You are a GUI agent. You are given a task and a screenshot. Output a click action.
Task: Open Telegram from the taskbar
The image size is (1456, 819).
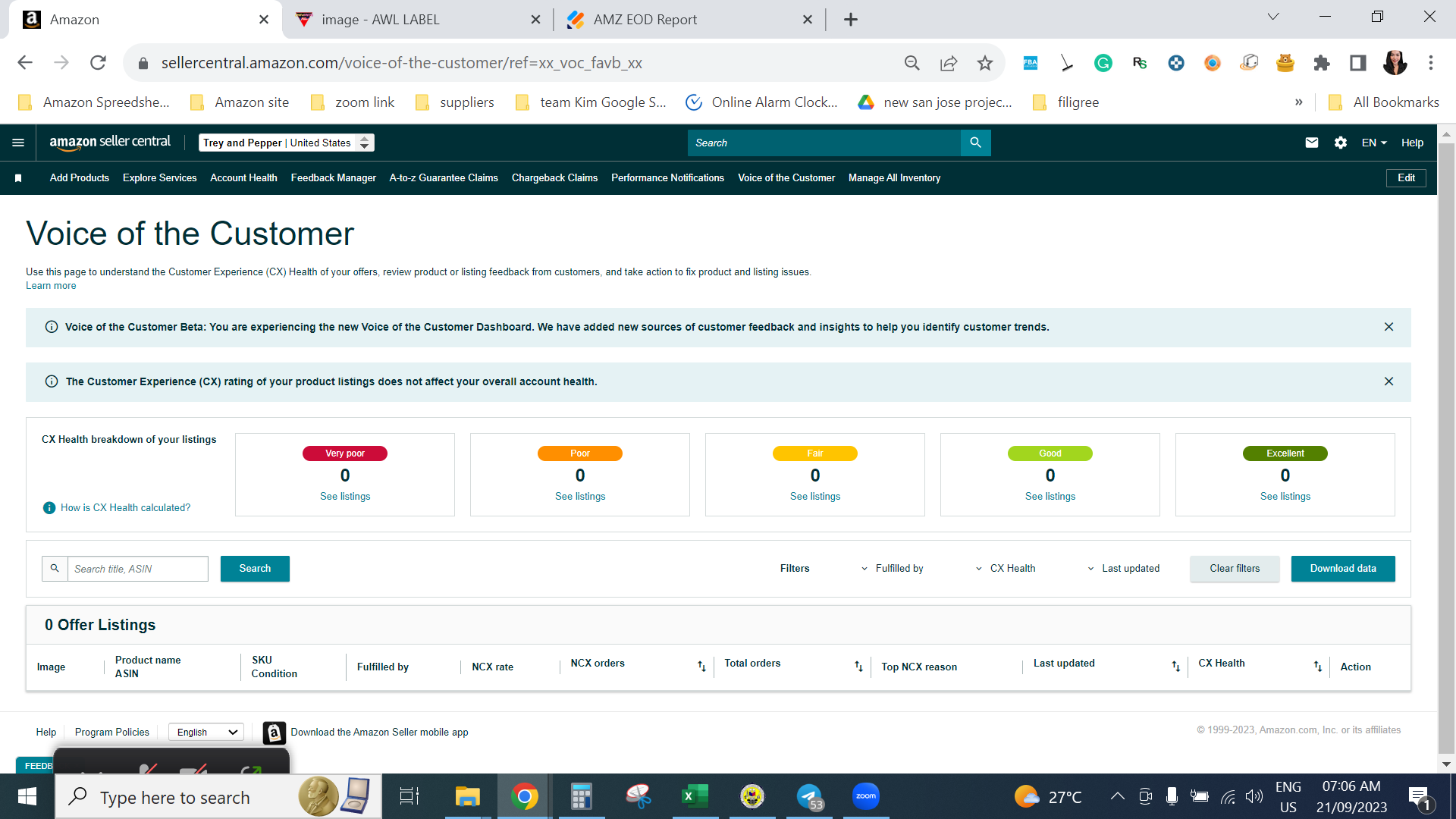(810, 796)
